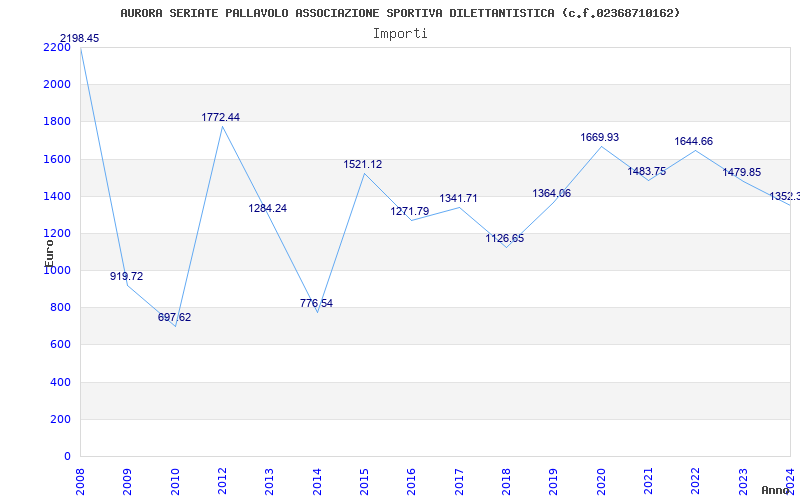800x500 pixels.
Task: Select the 200 y-axis tick label
Action: click(60, 419)
